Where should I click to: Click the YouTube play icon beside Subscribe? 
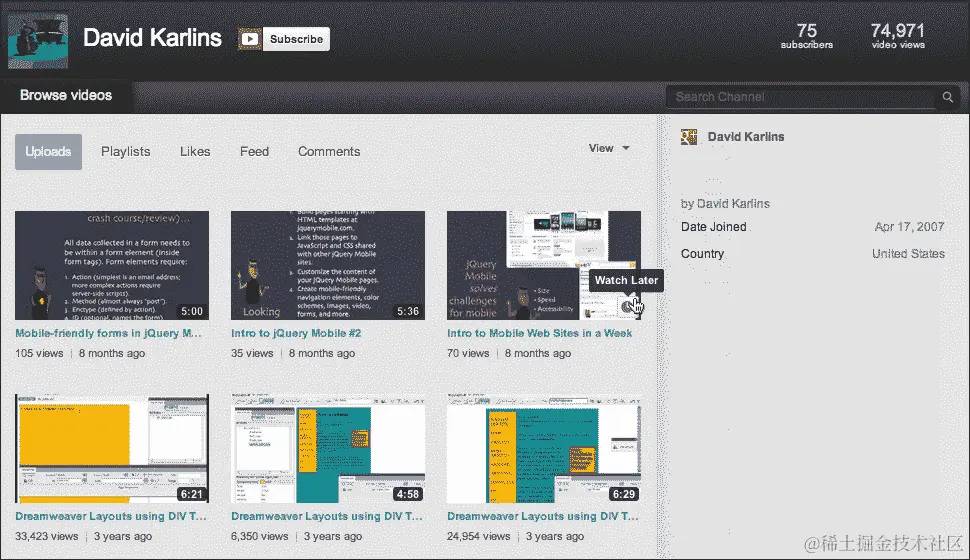tap(250, 39)
